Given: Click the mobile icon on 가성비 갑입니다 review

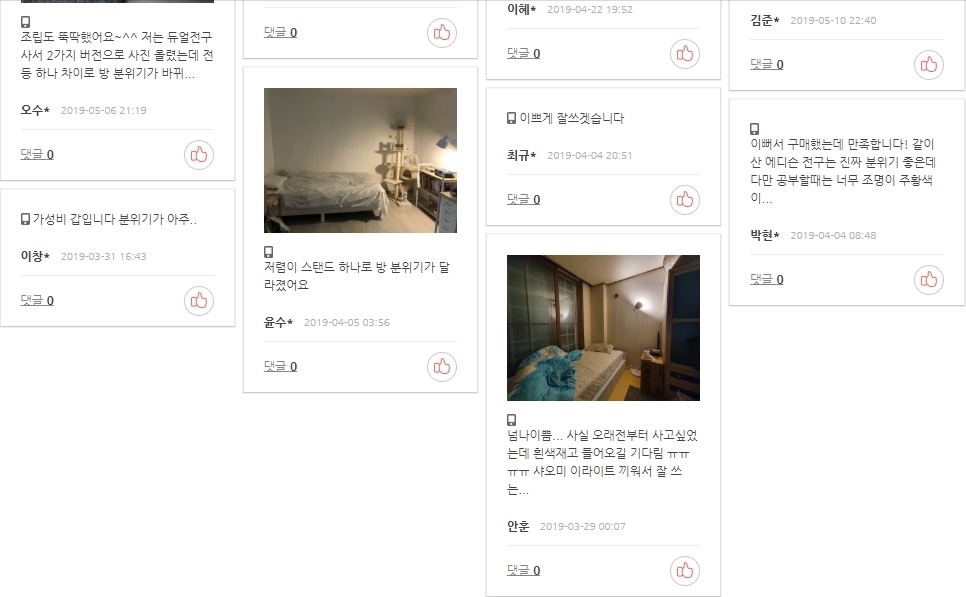Looking at the screenshot, I should tap(25, 219).
